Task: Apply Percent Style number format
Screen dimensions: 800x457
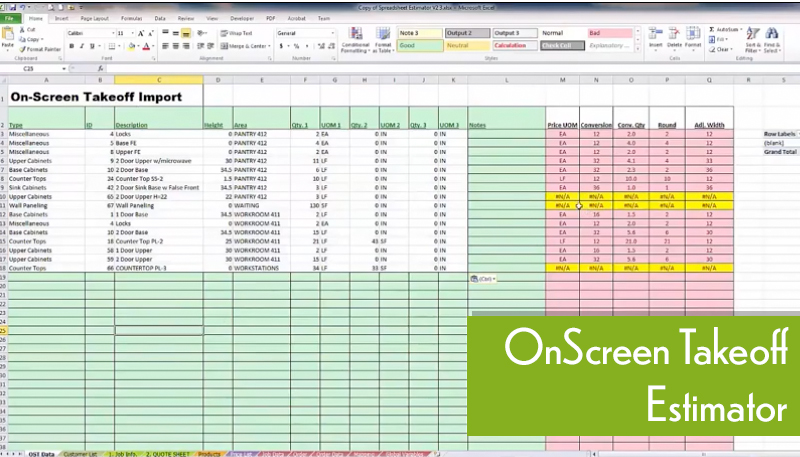Action: [x=296, y=46]
